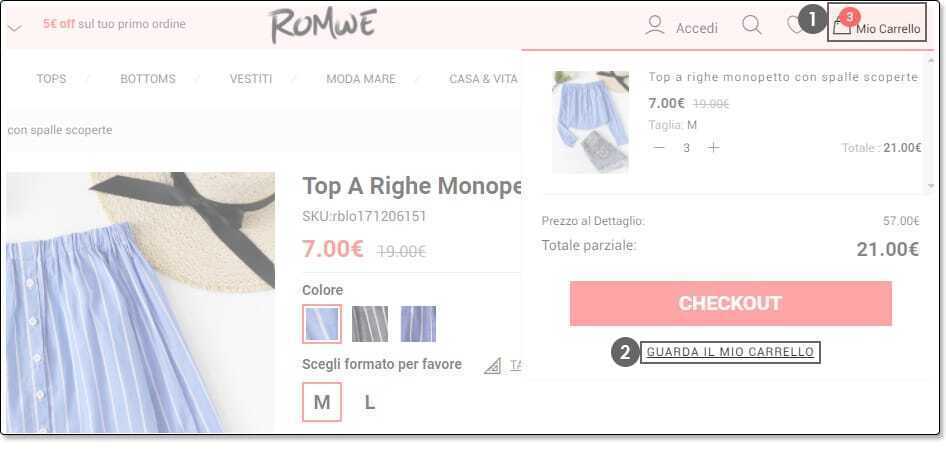The width and height of the screenshot is (946, 450).
Task: Open the size guide ruler icon
Action: pos(493,365)
